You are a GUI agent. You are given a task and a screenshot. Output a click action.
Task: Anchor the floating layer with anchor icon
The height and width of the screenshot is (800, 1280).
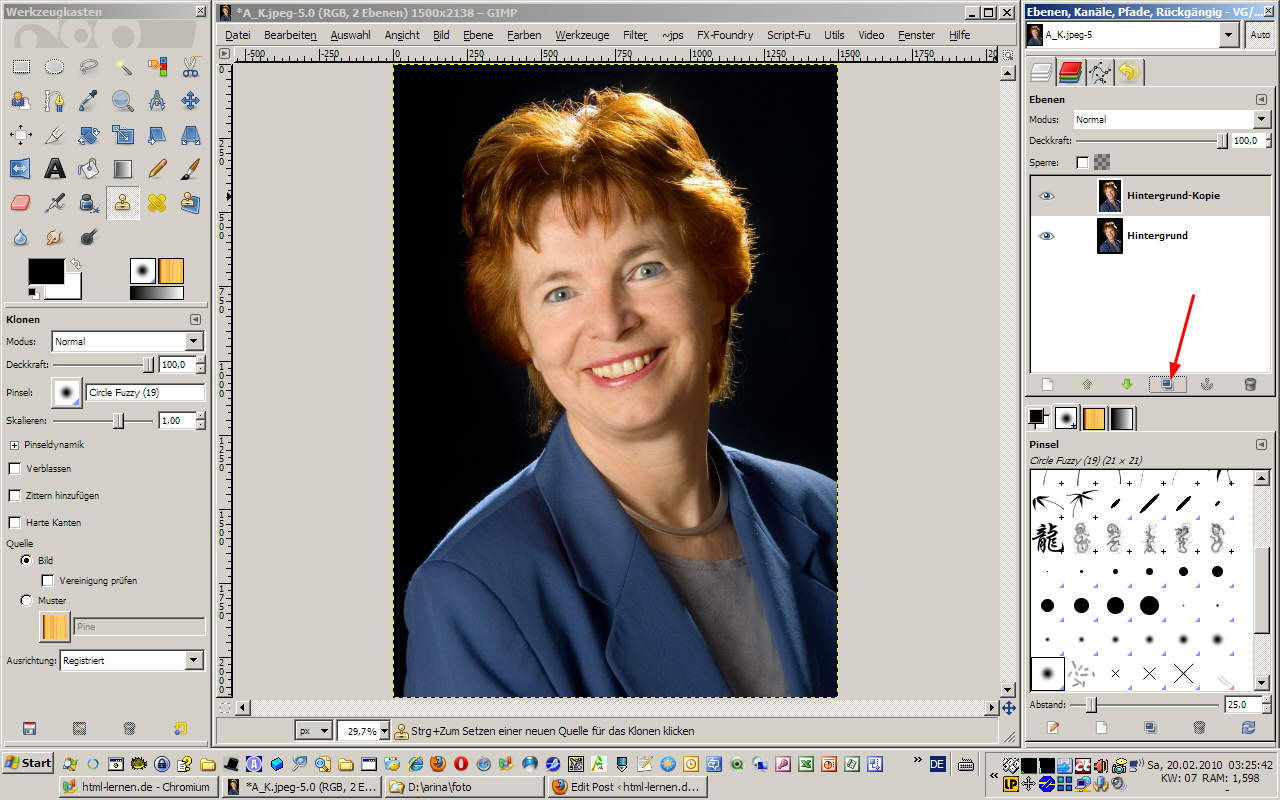(x=1207, y=384)
